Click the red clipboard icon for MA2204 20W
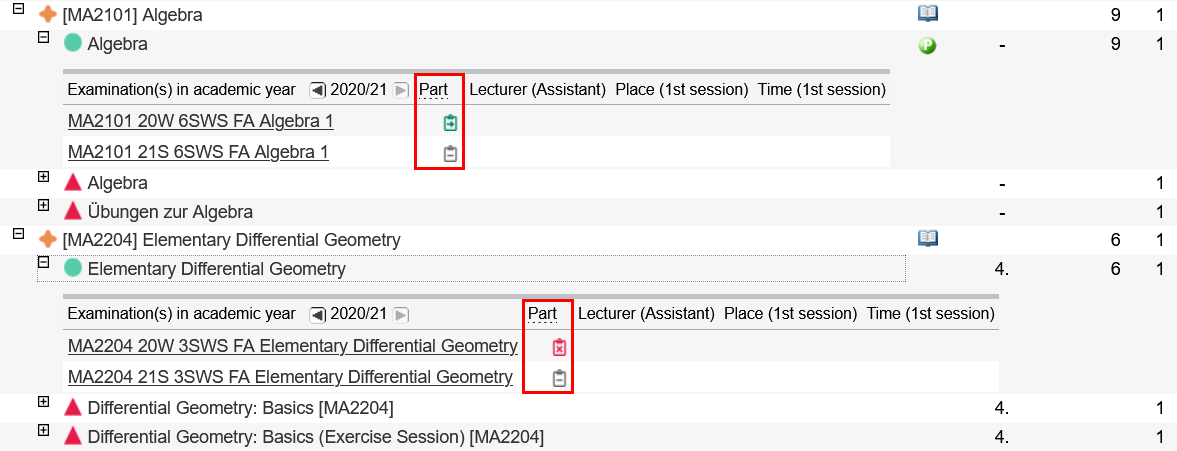 tap(559, 347)
